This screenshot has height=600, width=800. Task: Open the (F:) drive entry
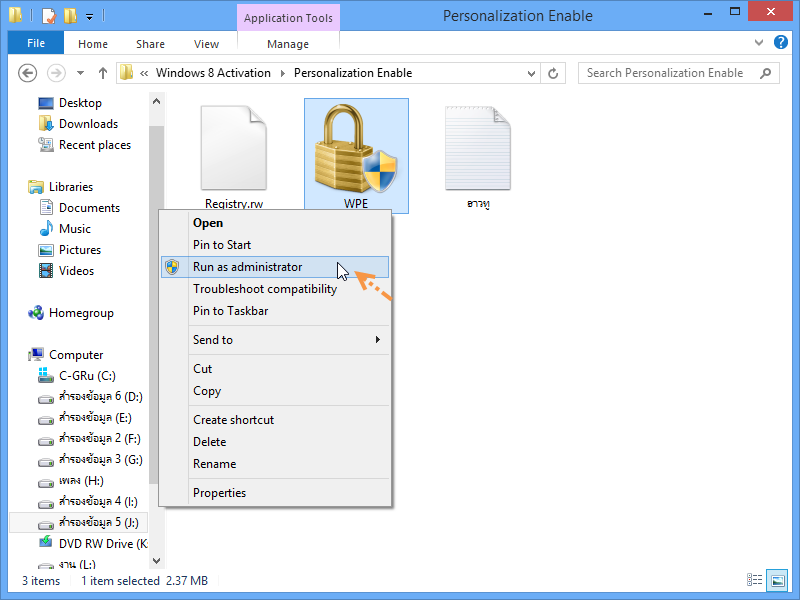tap(89, 439)
